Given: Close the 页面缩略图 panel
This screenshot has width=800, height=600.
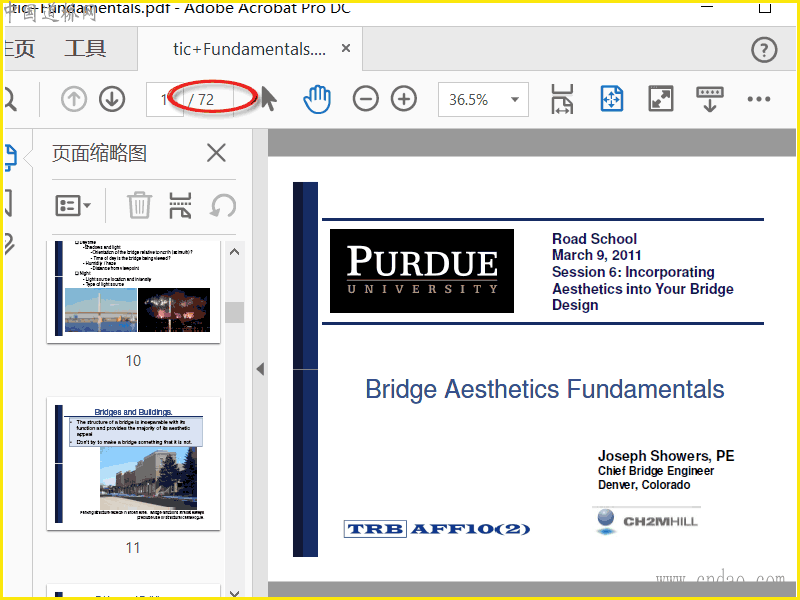Looking at the screenshot, I should [x=216, y=153].
